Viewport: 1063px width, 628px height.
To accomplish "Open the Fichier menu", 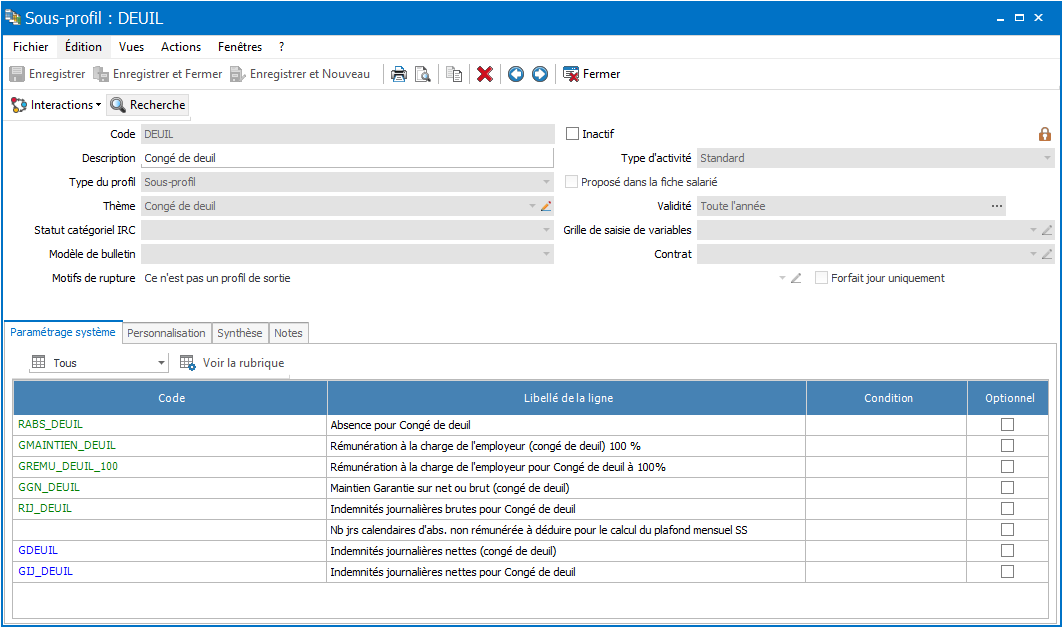I will pyautogui.click(x=31, y=47).
